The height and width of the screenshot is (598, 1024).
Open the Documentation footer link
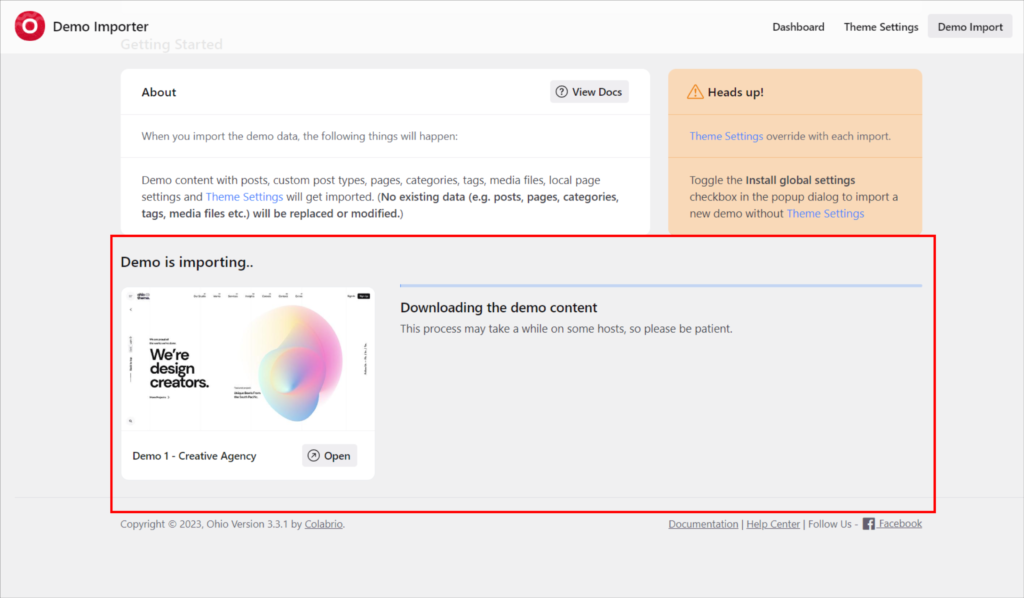pos(703,524)
